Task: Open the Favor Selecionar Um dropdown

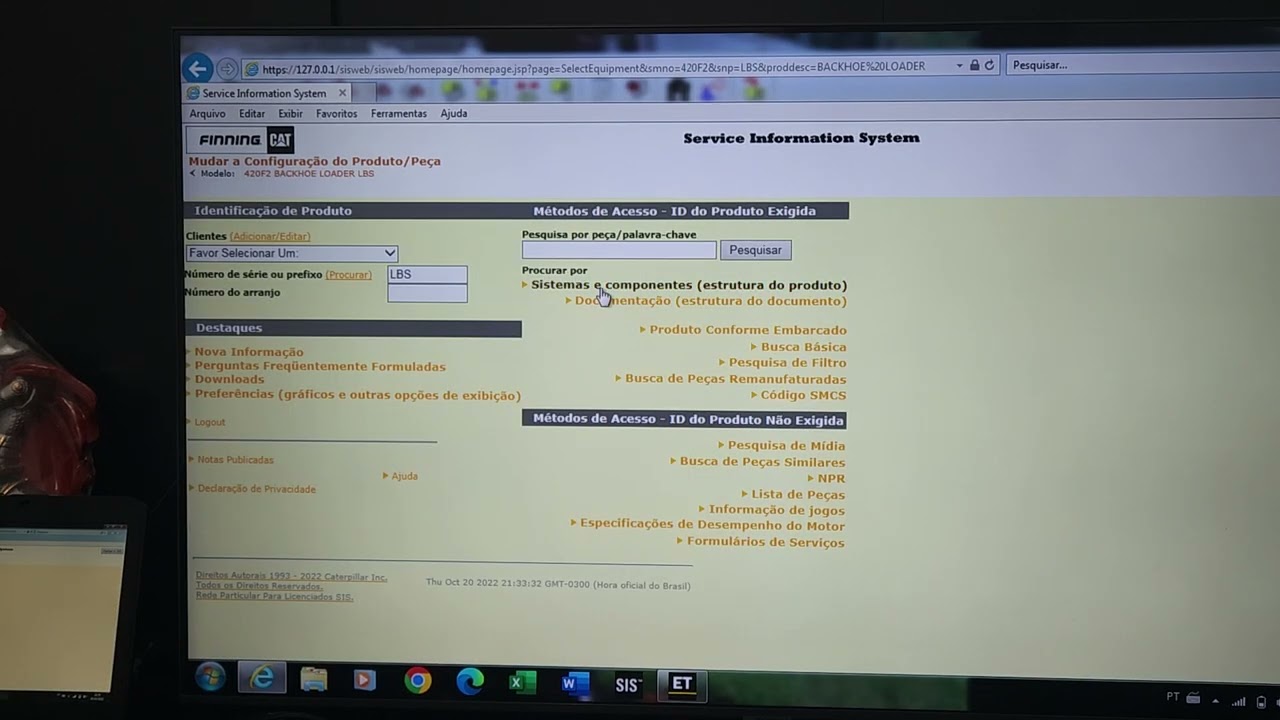Action: click(x=292, y=253)
